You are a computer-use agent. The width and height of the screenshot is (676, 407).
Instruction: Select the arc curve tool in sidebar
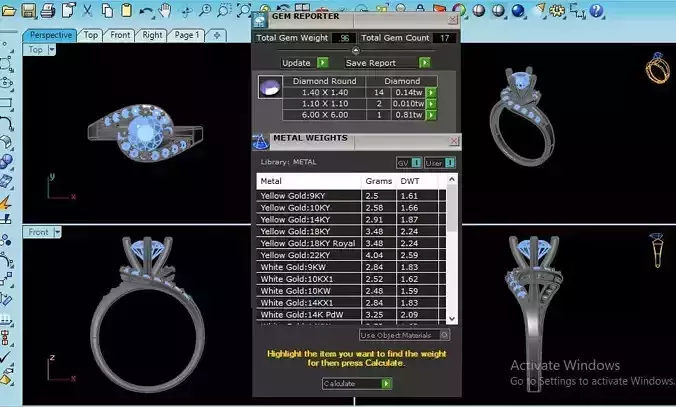6,123
